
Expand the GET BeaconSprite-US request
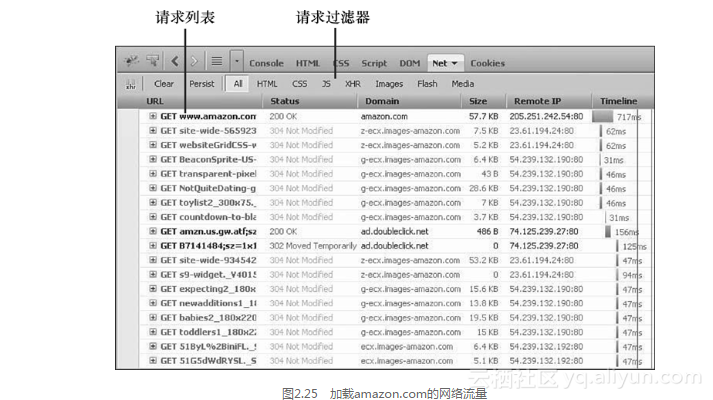[x=153, y=159]
